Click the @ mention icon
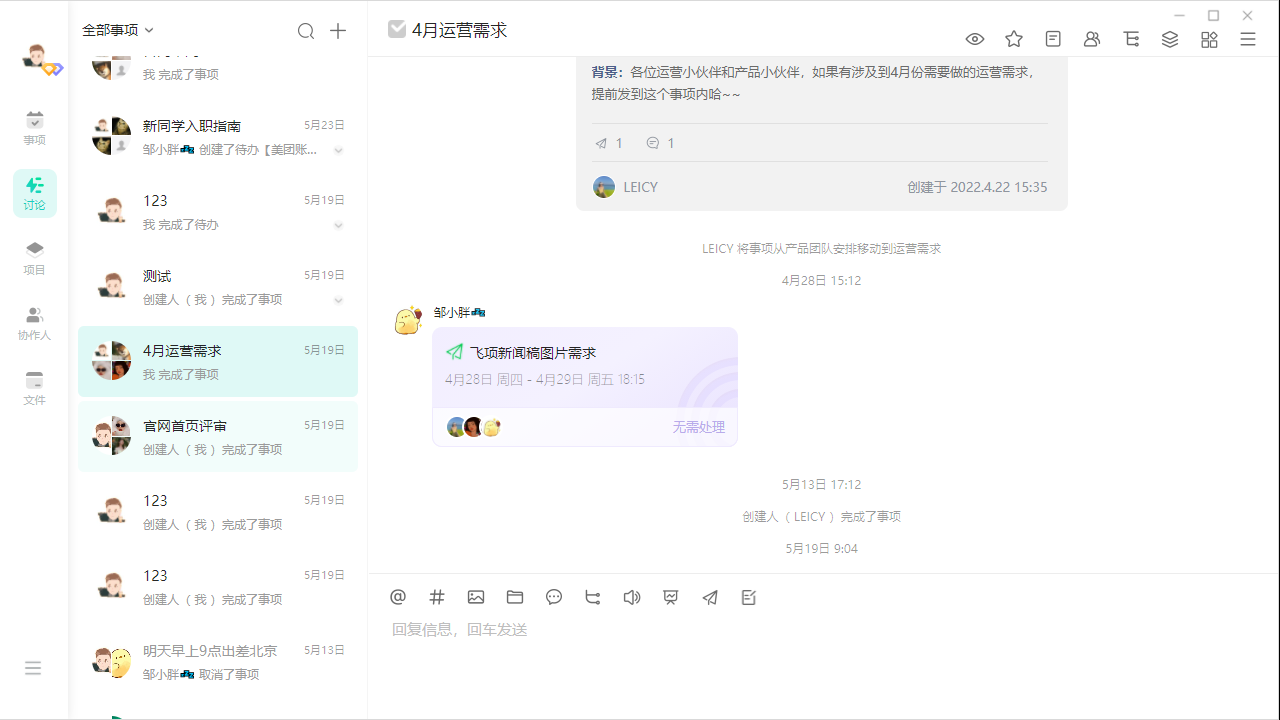Screen dimensions: 1280x720 click(398, 597)
